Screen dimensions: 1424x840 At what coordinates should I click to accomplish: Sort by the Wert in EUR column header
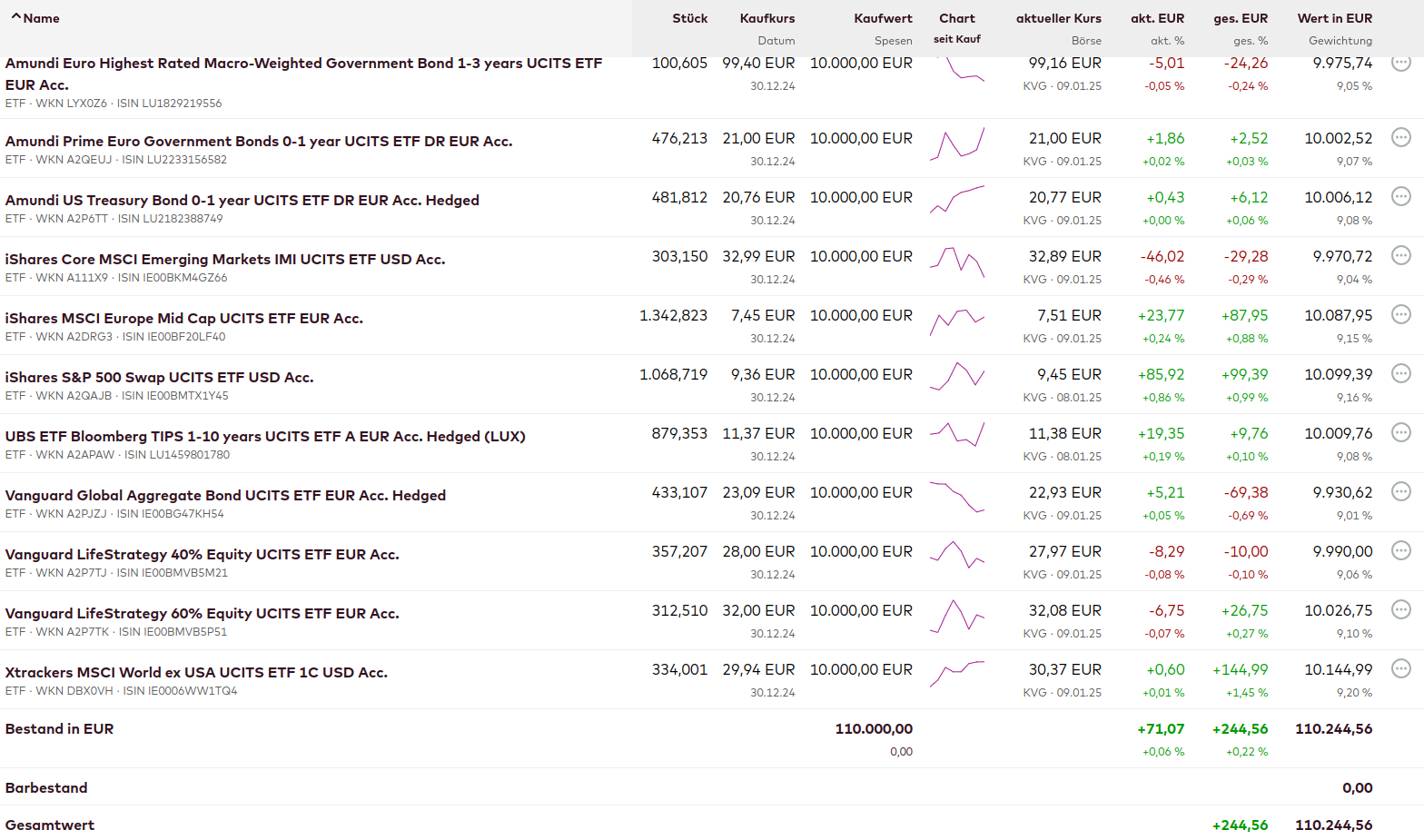click(x=1334, y=18)
